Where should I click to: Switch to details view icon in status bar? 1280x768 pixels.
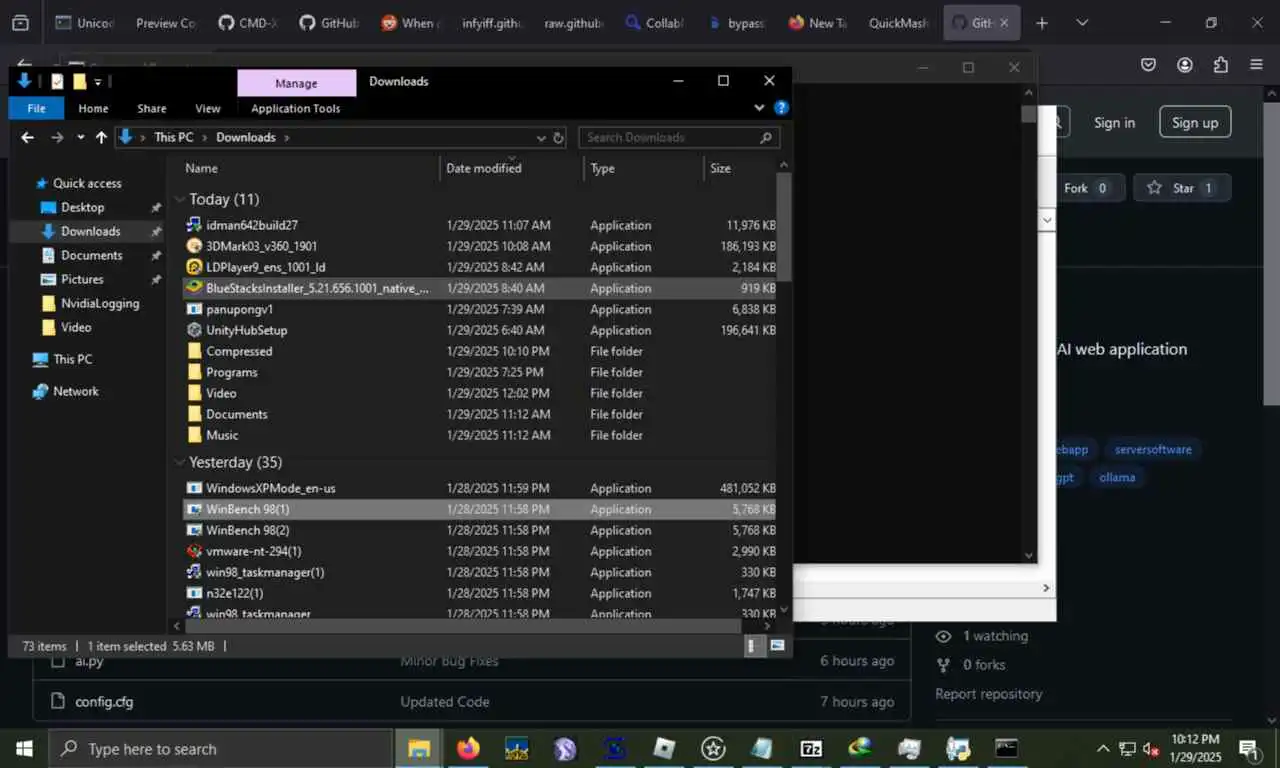(x=752, y=646)
